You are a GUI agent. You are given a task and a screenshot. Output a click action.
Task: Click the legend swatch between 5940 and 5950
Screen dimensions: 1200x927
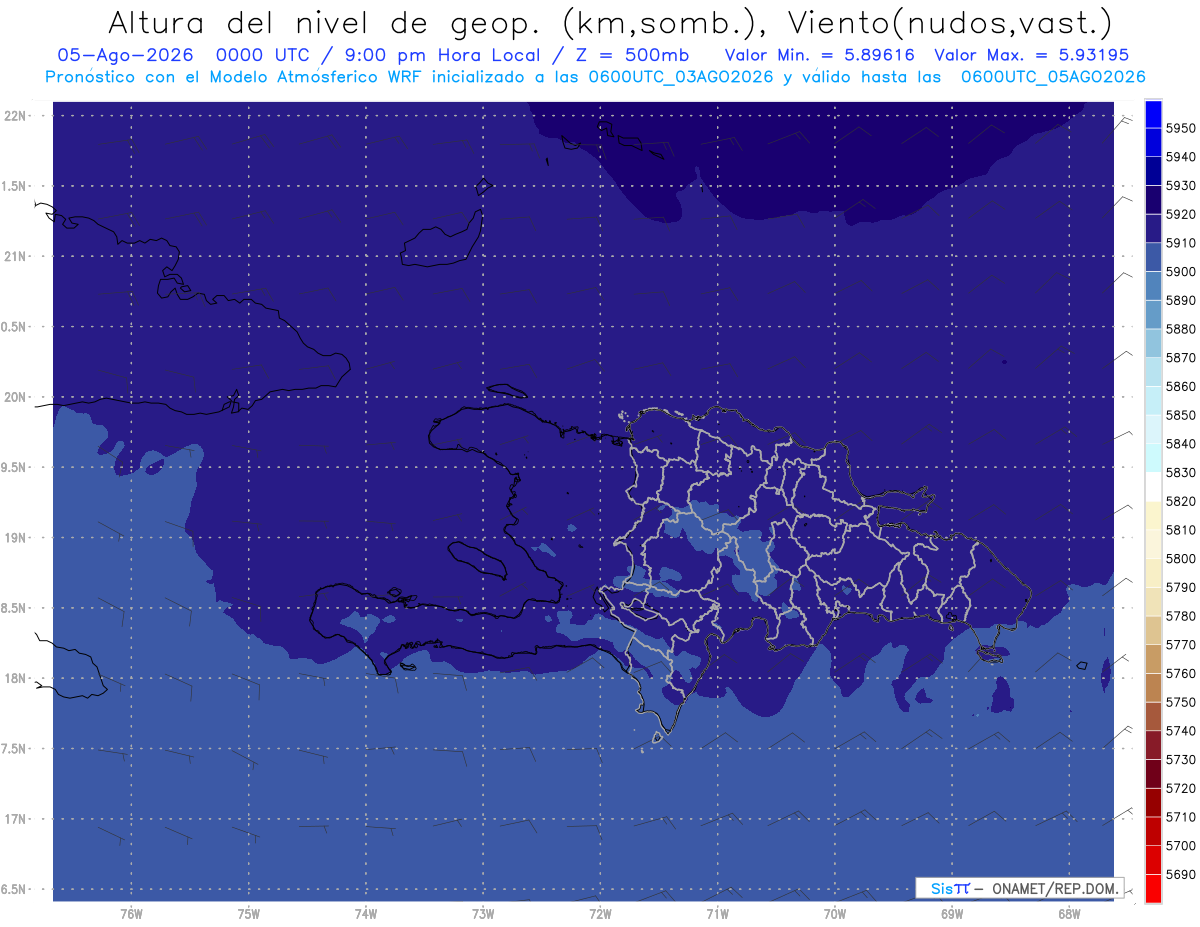[x=1153, y=142]
